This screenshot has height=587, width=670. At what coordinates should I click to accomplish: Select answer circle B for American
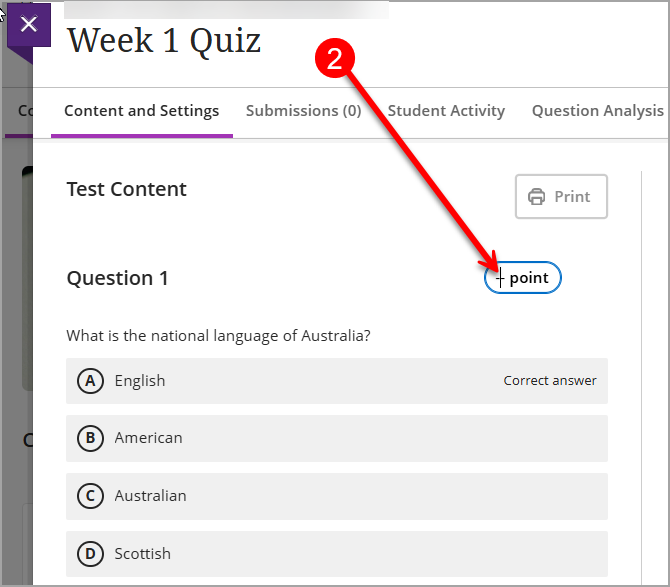[90, 438]
